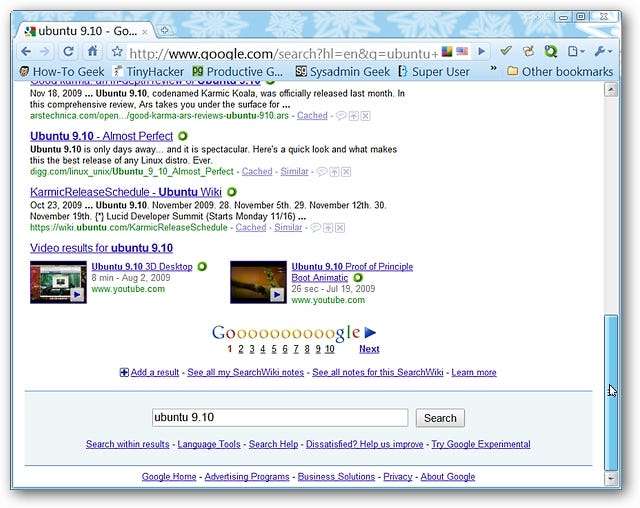Click the colorful squares icon in address bar
This screenshot has width=640, height=508.
coord(447,51)
